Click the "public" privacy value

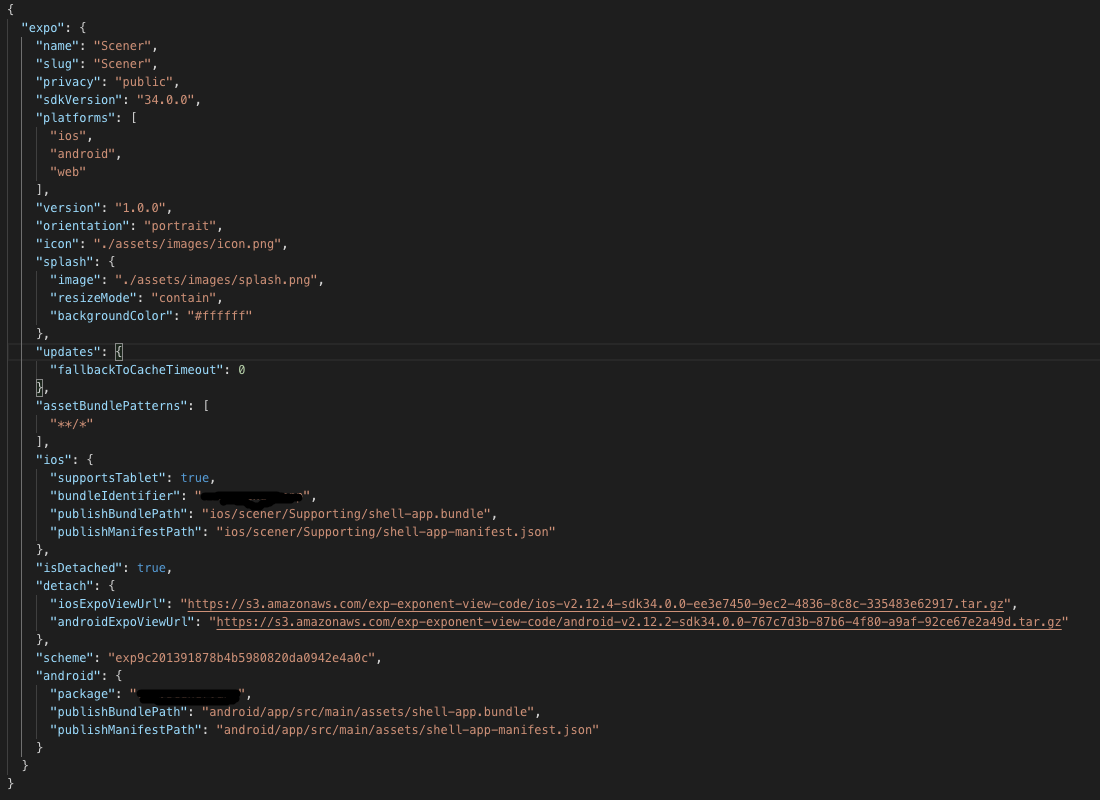coord(141,81)
